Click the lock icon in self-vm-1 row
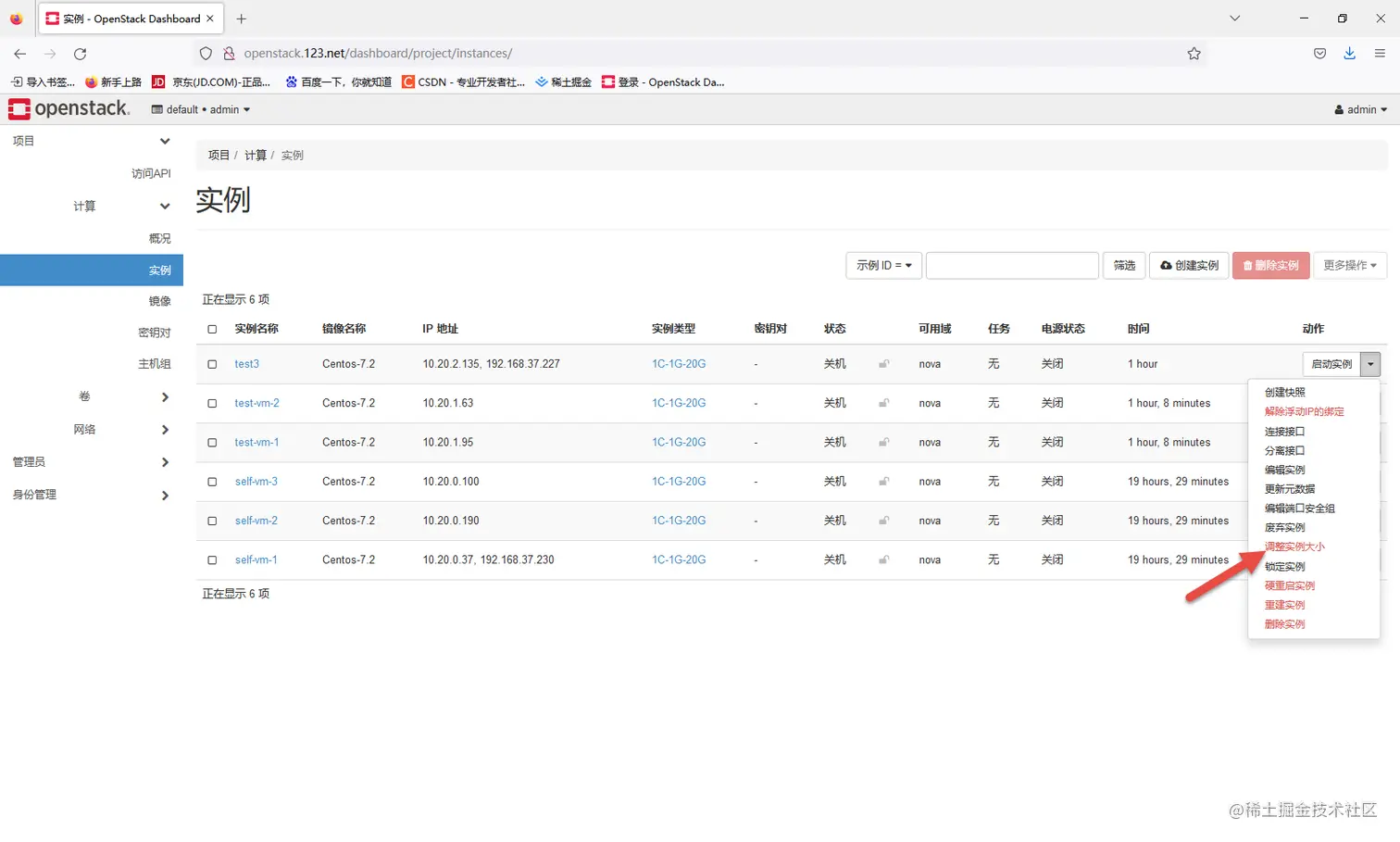The width and height of the screenshot is (1400, 842). click(884, 559)
